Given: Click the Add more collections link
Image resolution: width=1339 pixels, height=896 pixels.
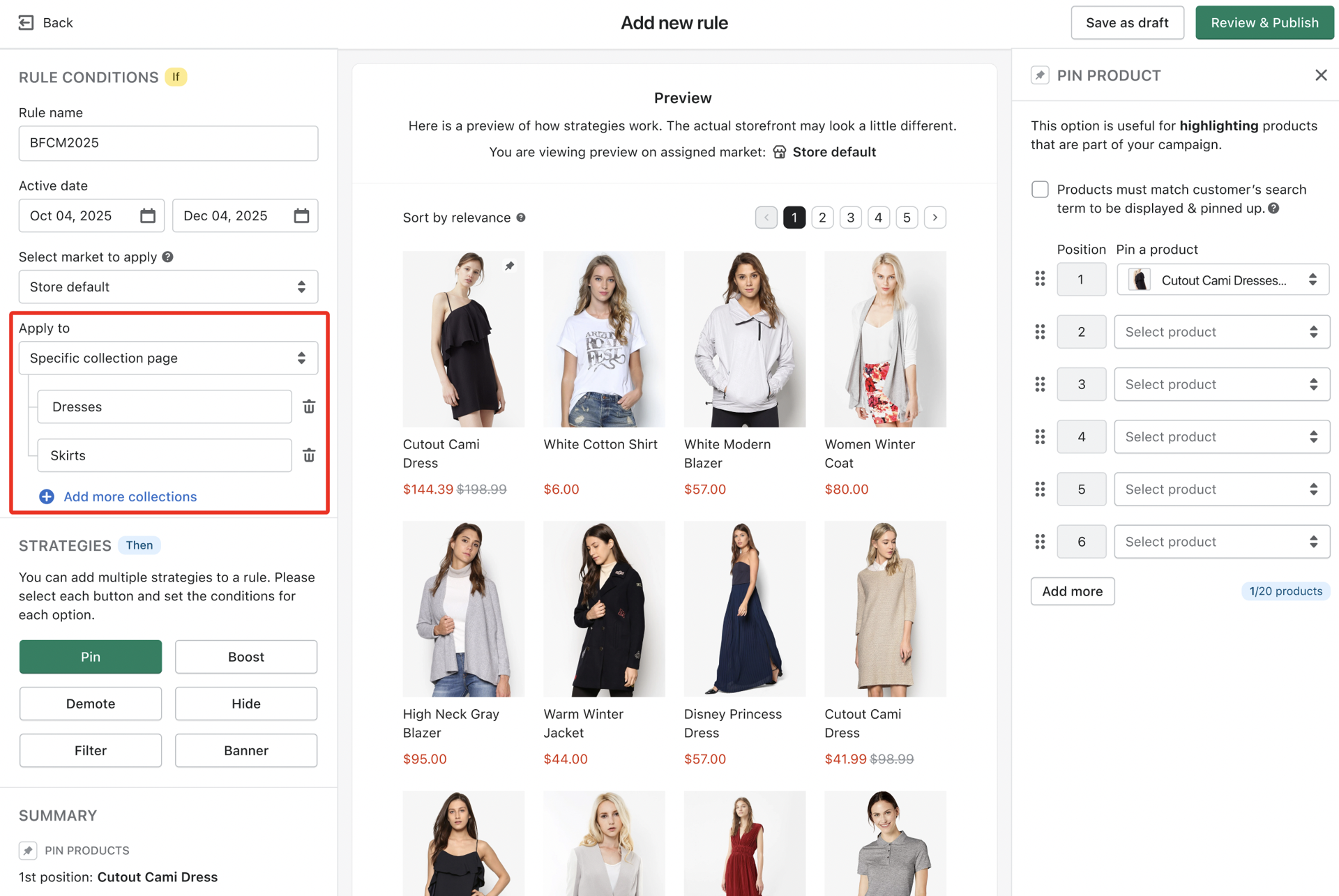Looking at the screenshot, I should [130, 496].
